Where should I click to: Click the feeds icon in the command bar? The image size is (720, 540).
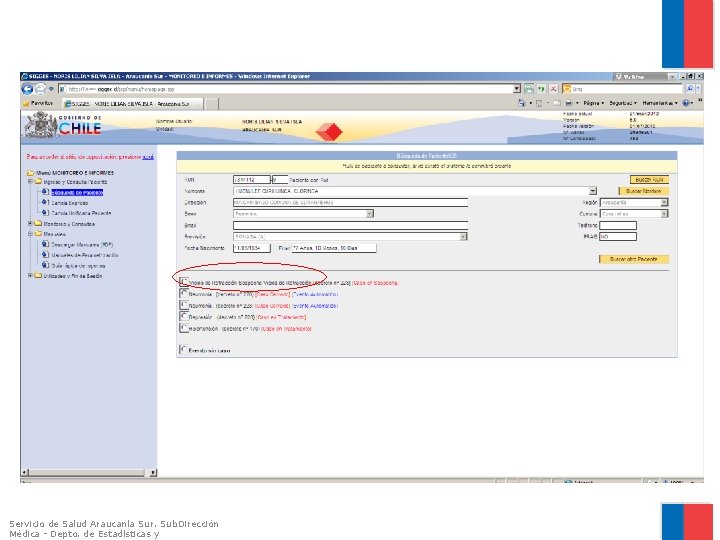[539, 103]
